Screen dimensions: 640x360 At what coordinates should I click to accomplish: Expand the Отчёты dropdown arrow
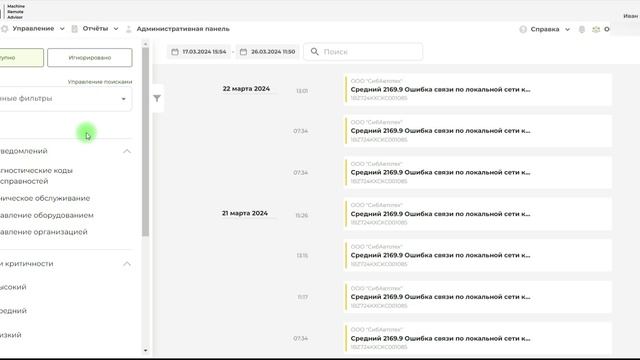(x=116, y=29)
